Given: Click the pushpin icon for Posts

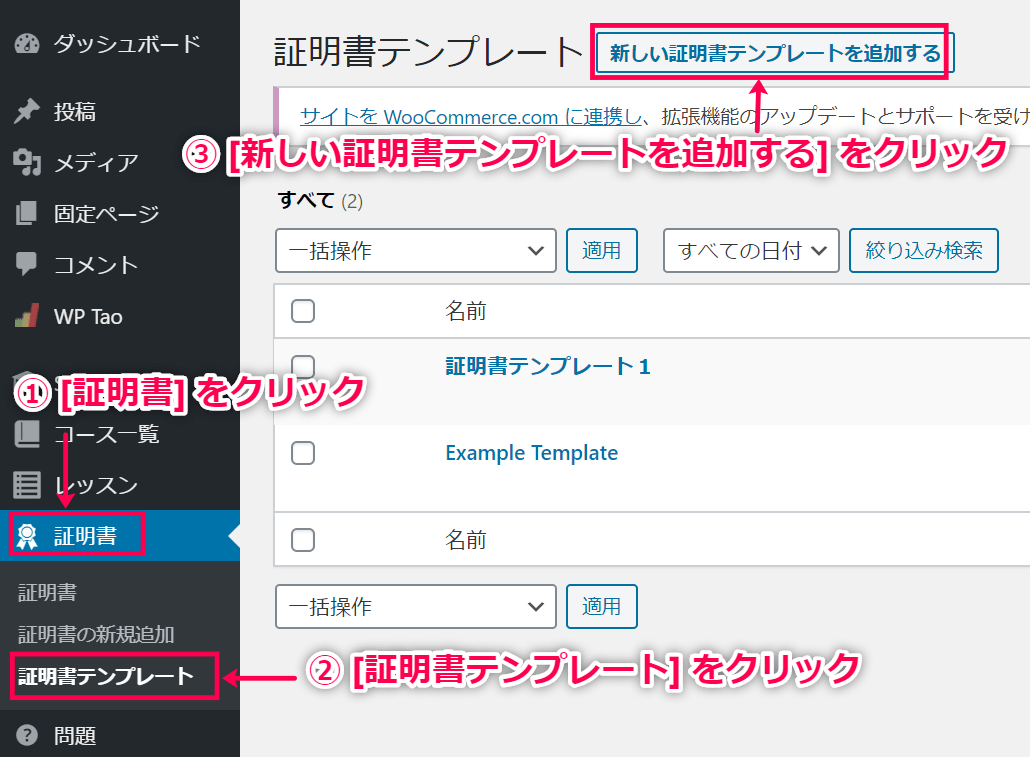Looking at the screenshot, I should (27, 112).
